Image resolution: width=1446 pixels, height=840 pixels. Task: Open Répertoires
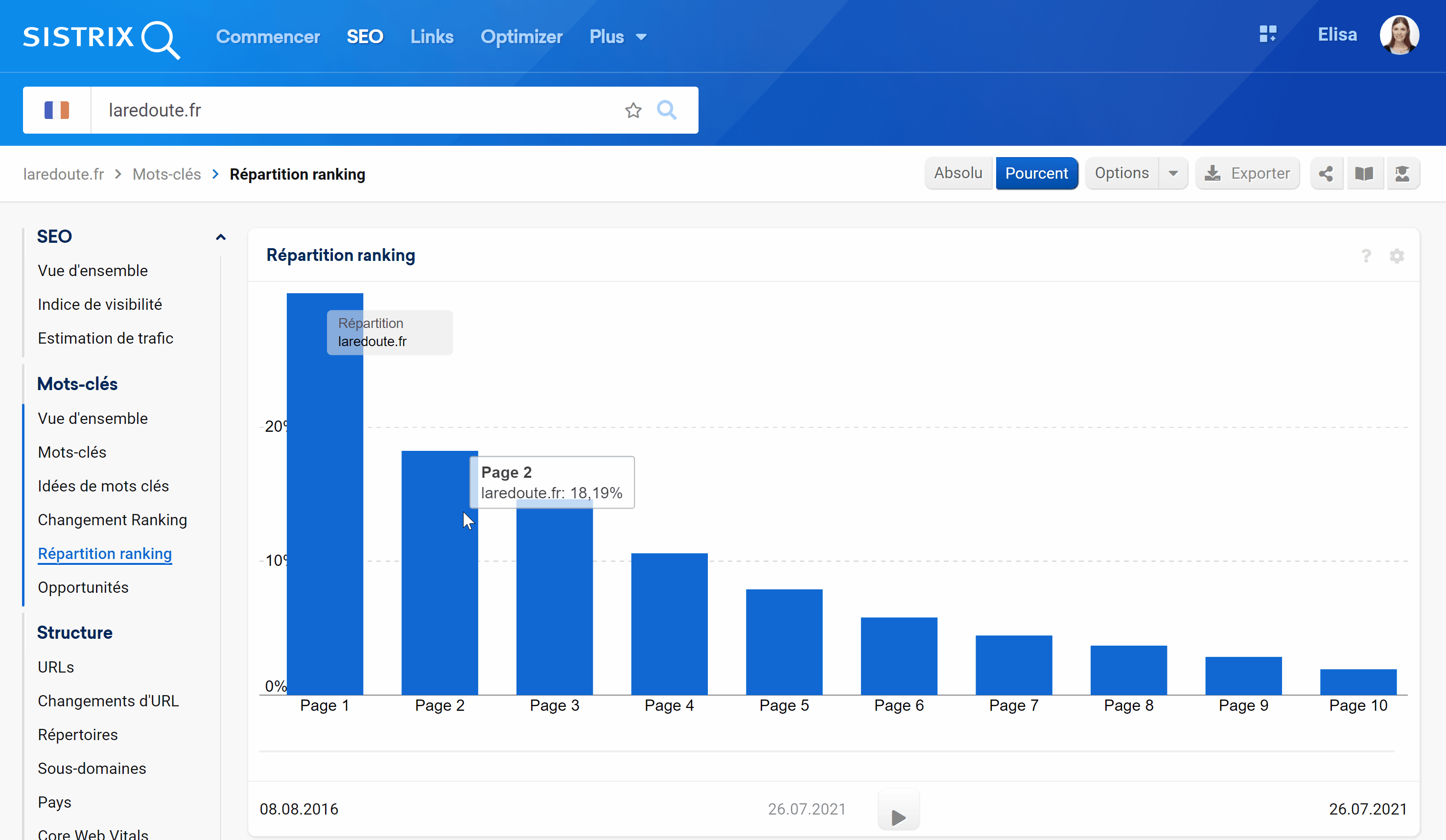click(x=77, y=736)
